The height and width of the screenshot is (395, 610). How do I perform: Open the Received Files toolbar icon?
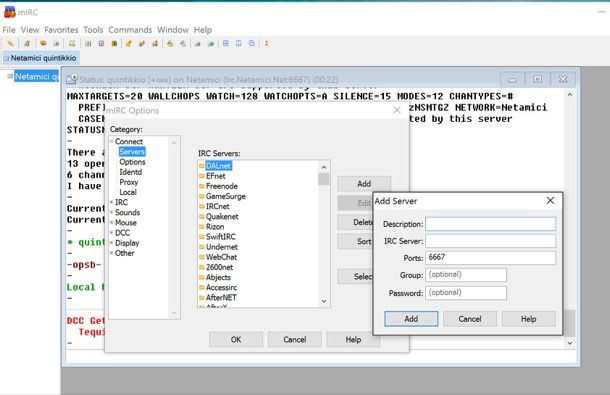click(x=170, y=44)
